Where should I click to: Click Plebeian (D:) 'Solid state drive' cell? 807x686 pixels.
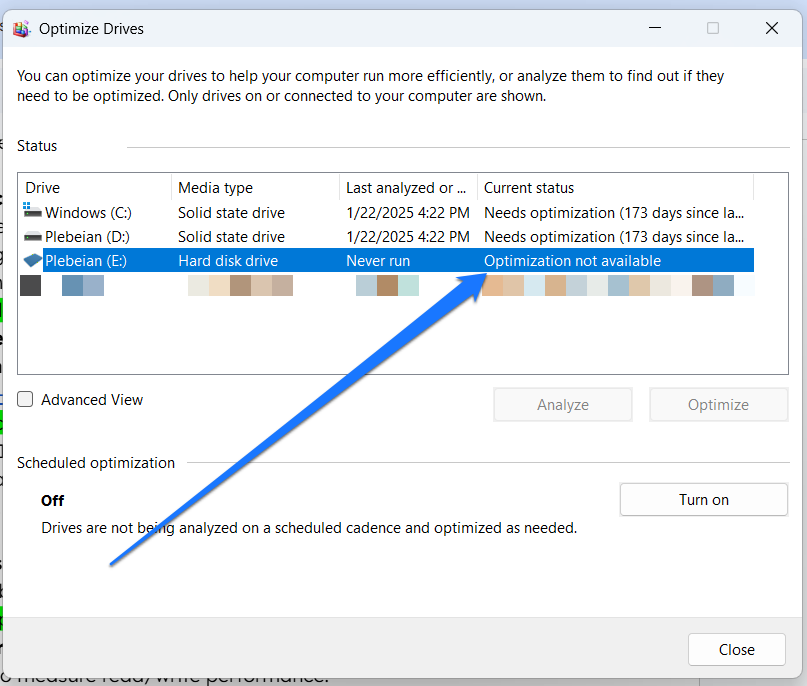tap(231, 237)
